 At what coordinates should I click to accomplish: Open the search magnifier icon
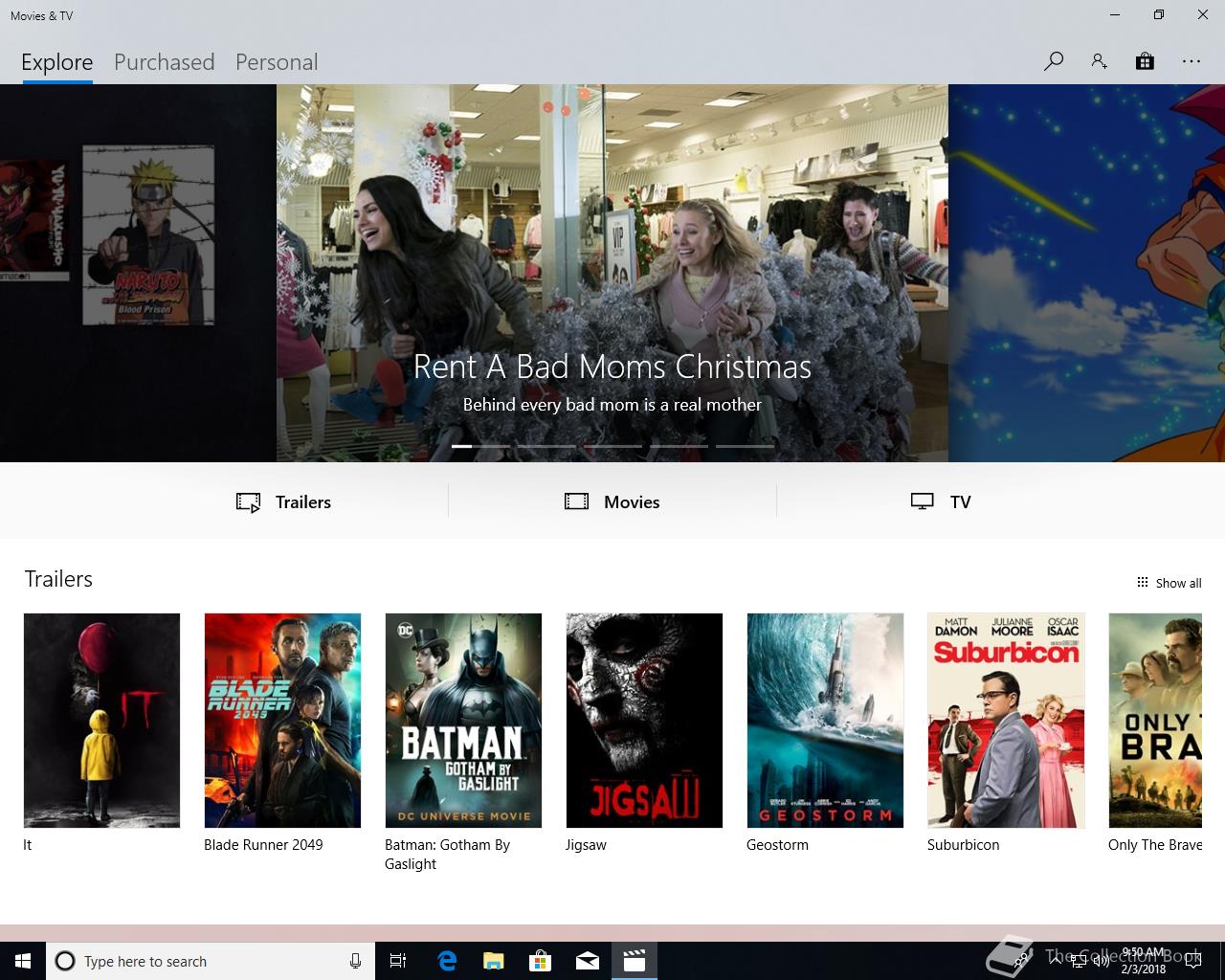1053,61
